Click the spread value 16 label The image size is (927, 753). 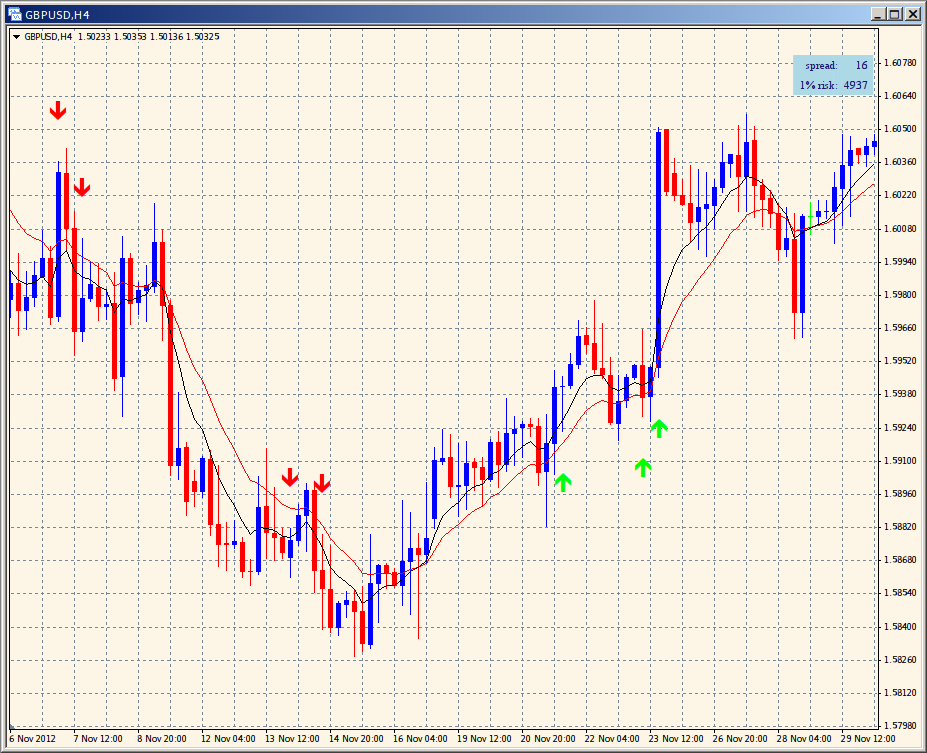point(861,65)
